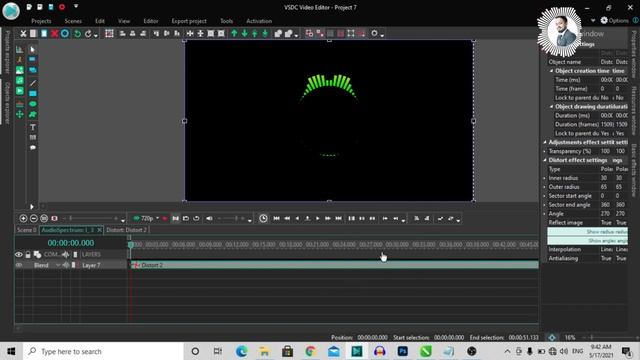Open Options in top right
The height and width of the screenshot is (360, 640).
(x=614, y=20)
